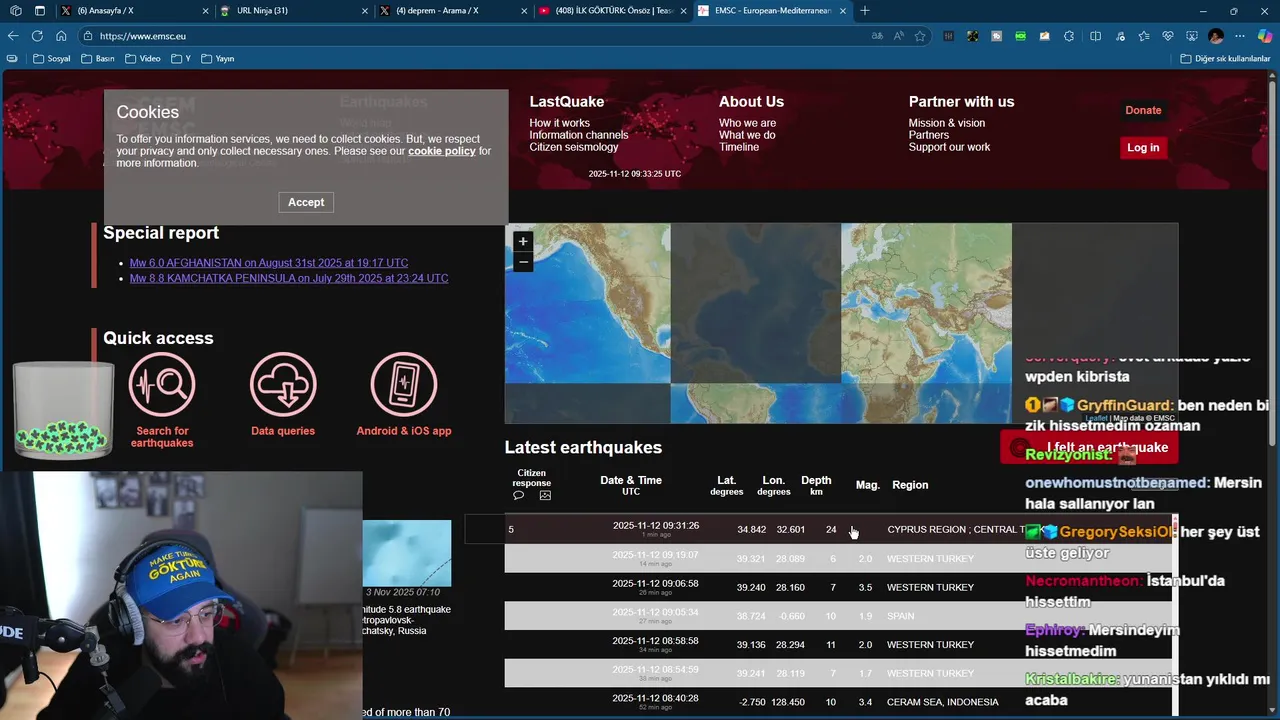Click the How it works link
The height and width of the screenshot is (720, 1280).
(559, 123)
